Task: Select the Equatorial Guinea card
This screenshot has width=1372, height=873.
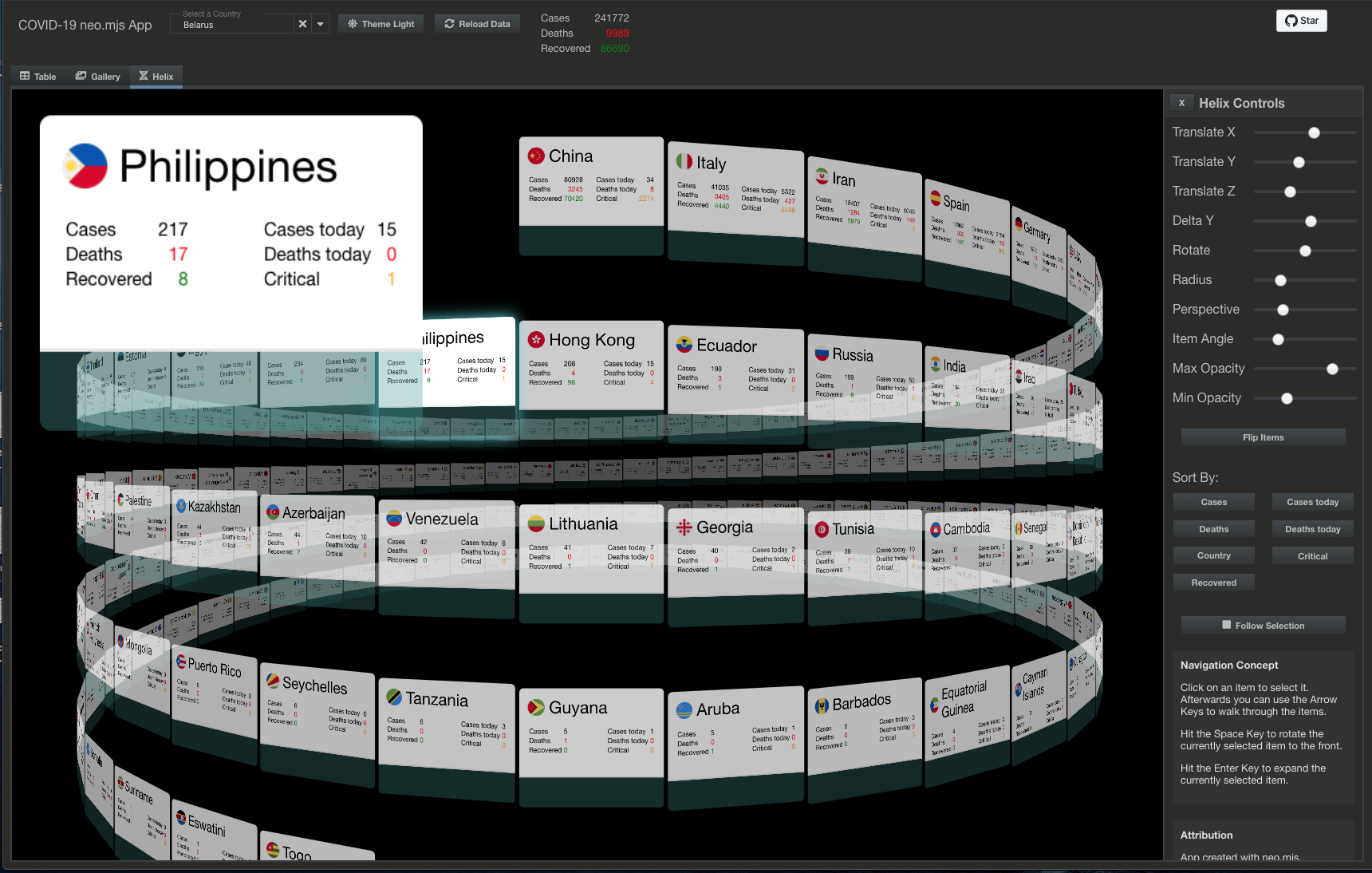Action: (x=965, y=722)
